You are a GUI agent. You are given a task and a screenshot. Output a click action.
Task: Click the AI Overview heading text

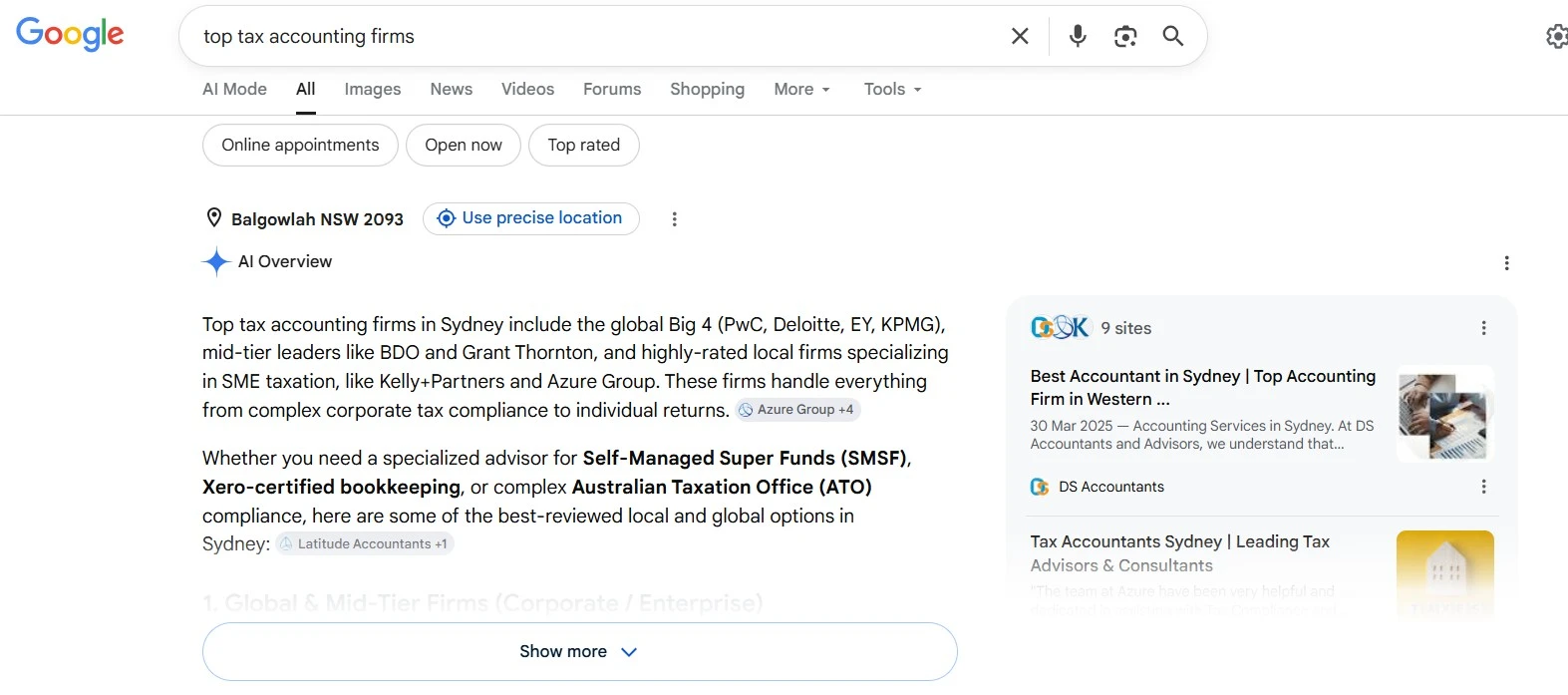[285, 261]
